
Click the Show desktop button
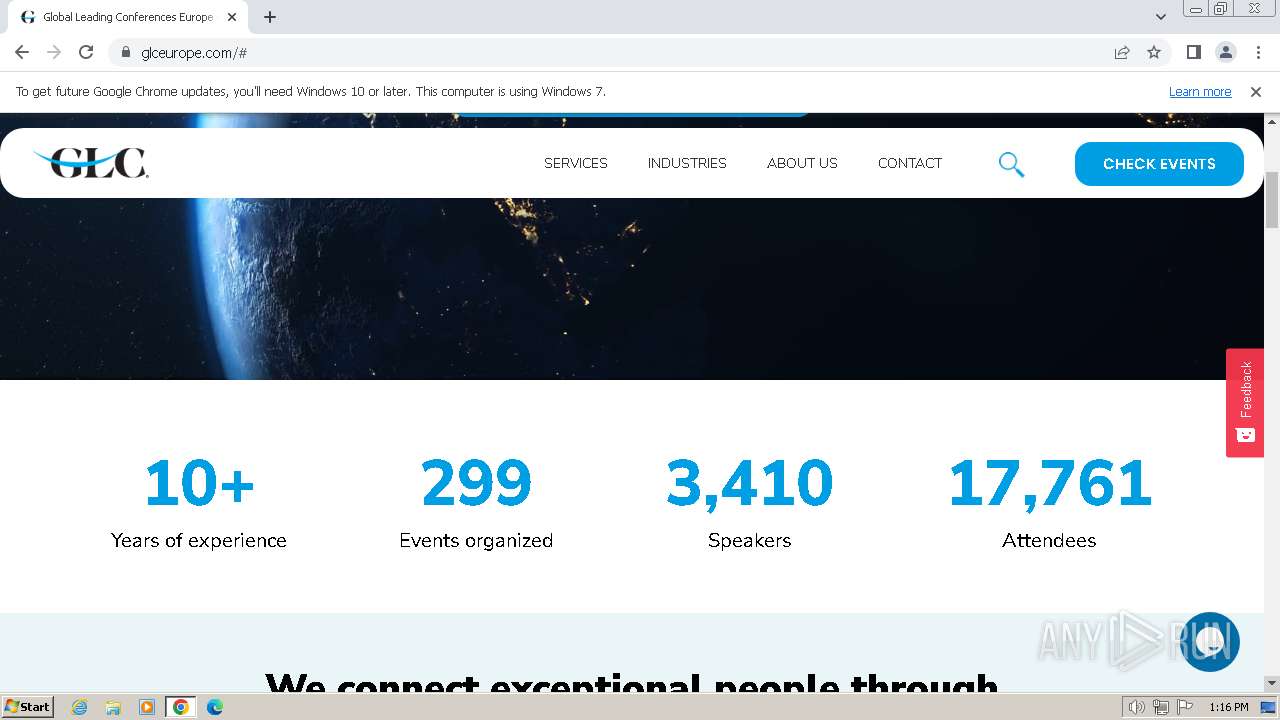[1268, 707]
